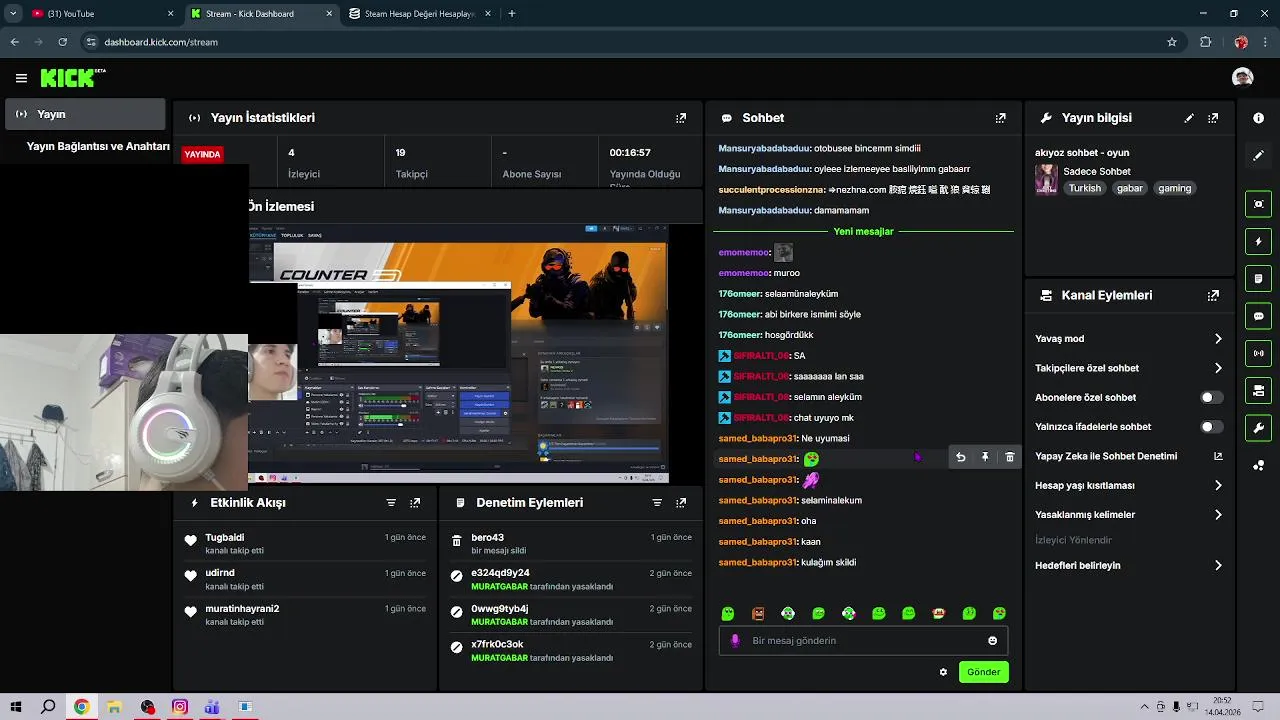1280x720 pixels.
Task: Click the pencil icon in right sidebar
Action: coord(1258,156)
